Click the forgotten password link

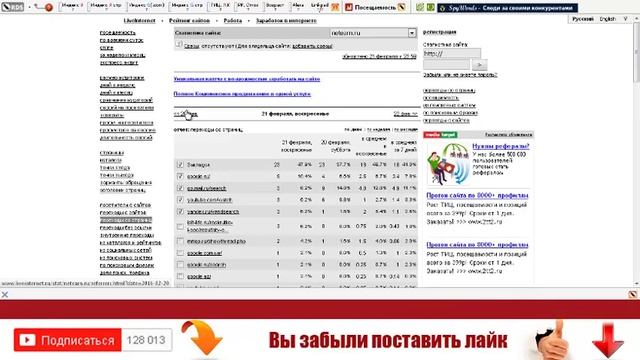[460, 75]
